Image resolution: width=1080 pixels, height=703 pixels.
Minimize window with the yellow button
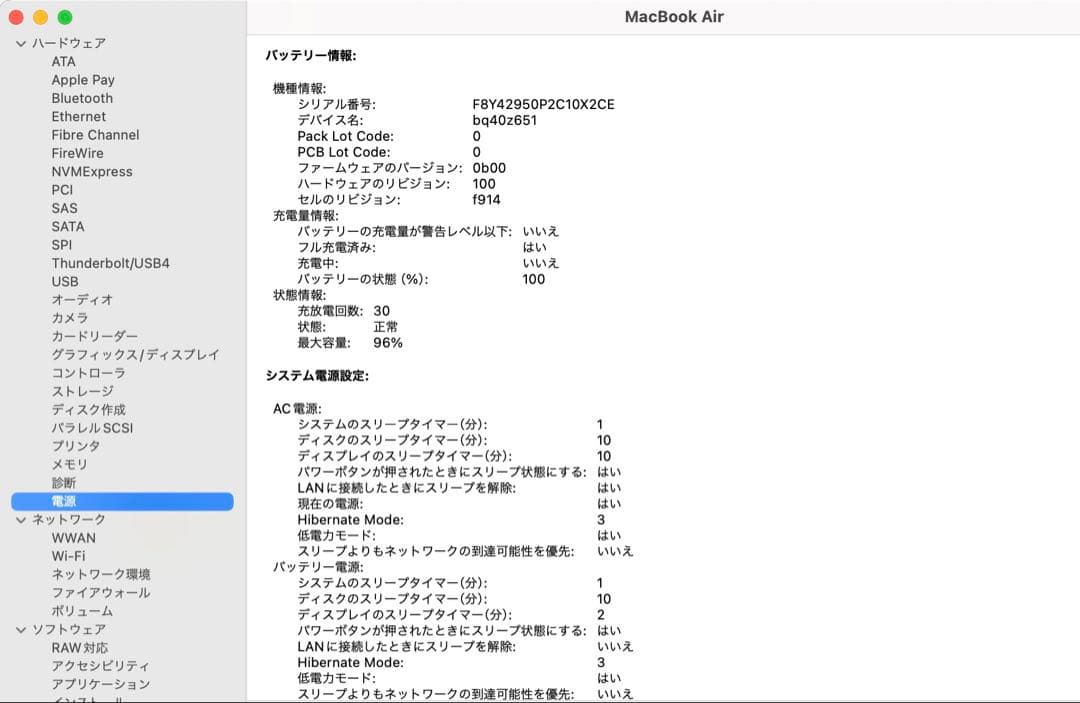[41, 17]
